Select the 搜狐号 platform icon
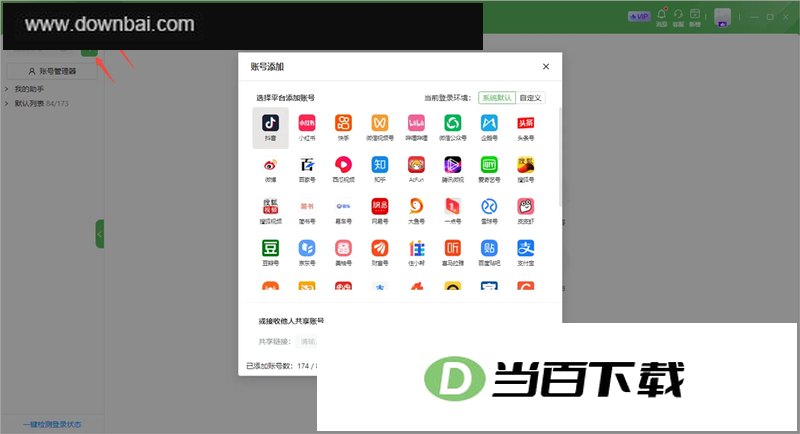 526,165
